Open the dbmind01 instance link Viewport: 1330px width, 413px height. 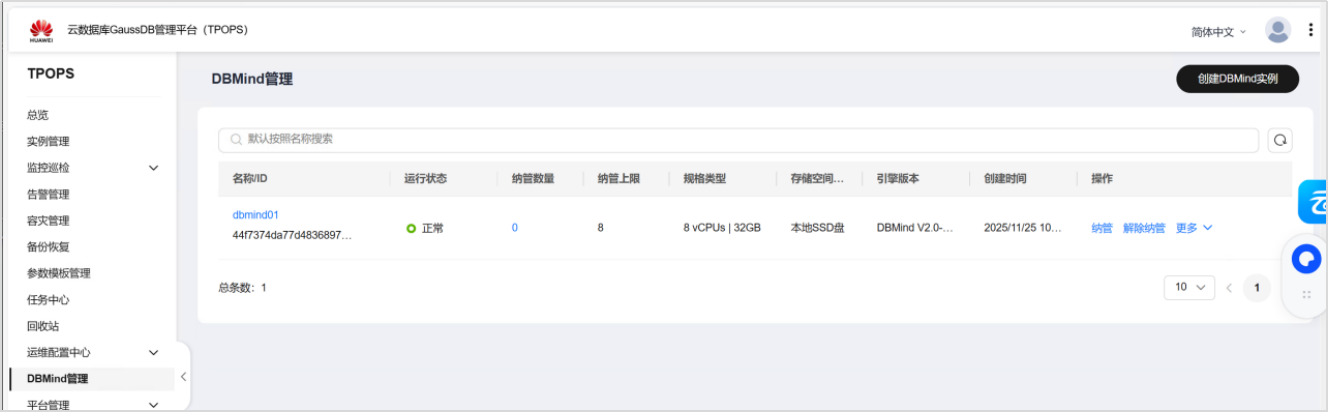coord(256,215)
